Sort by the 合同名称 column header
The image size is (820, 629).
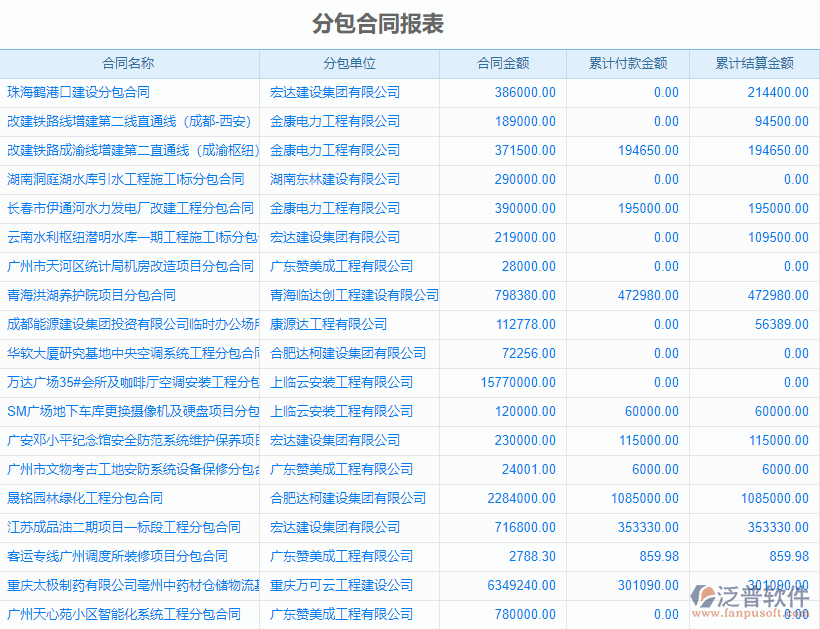[129, 63]
